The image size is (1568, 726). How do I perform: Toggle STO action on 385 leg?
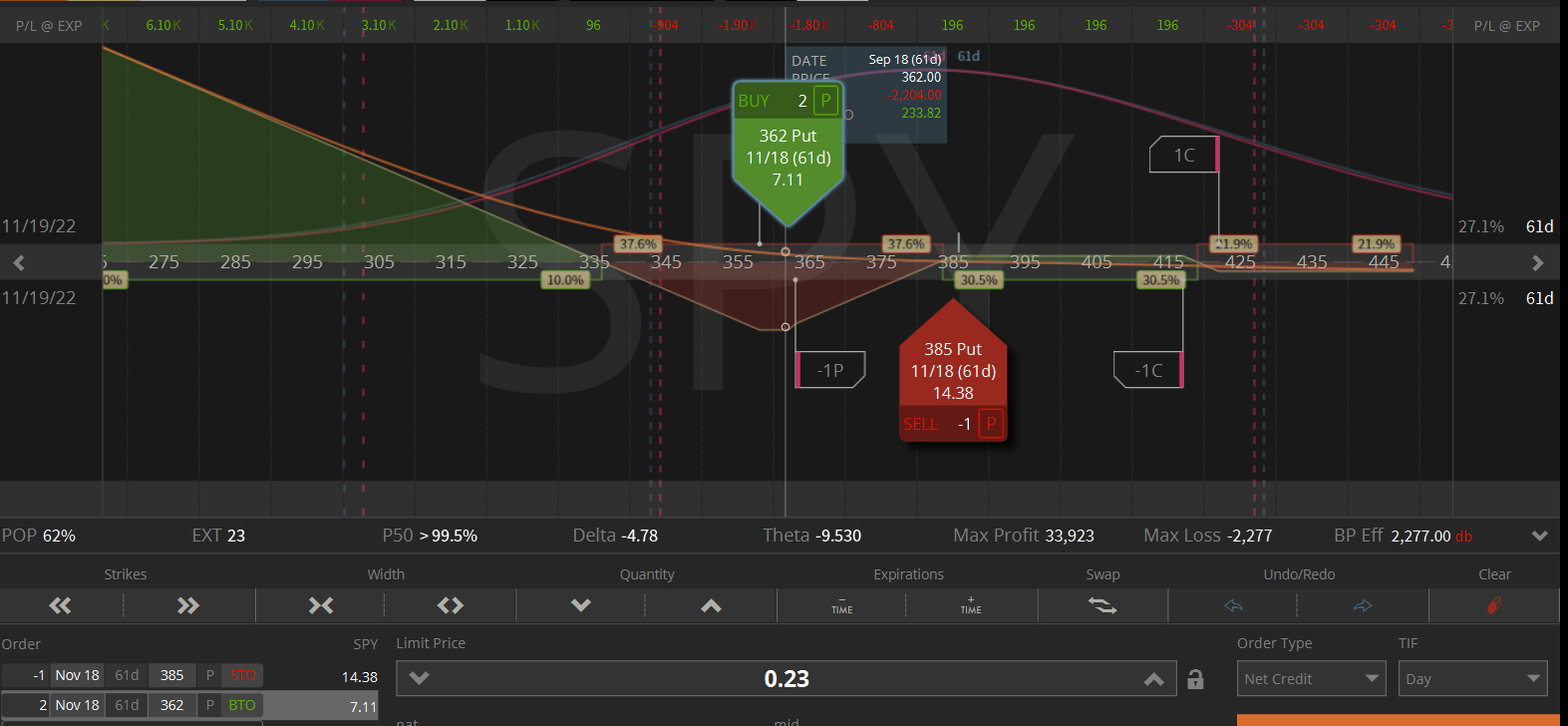242,675
